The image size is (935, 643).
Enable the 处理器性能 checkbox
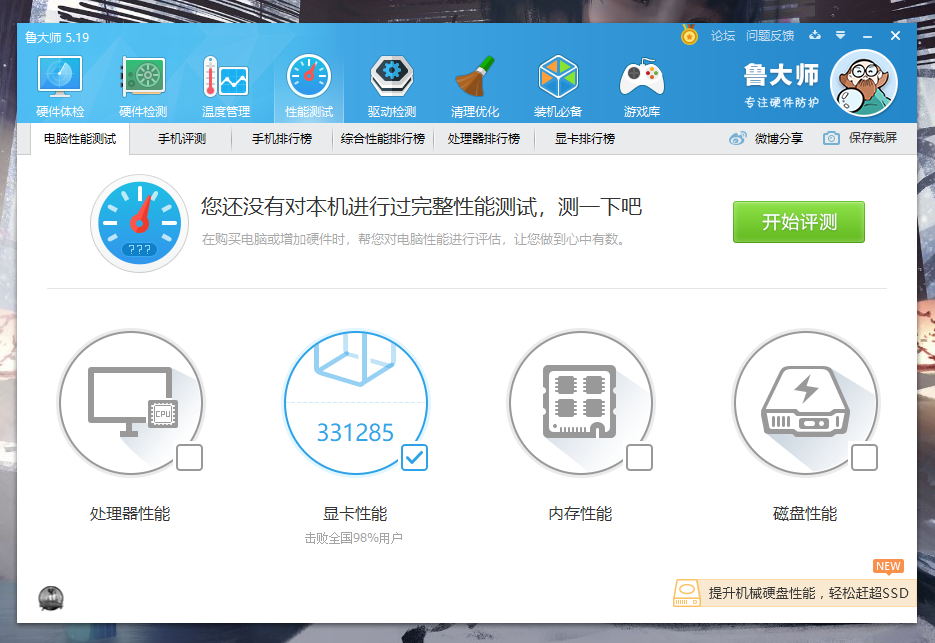click(190, 457)
